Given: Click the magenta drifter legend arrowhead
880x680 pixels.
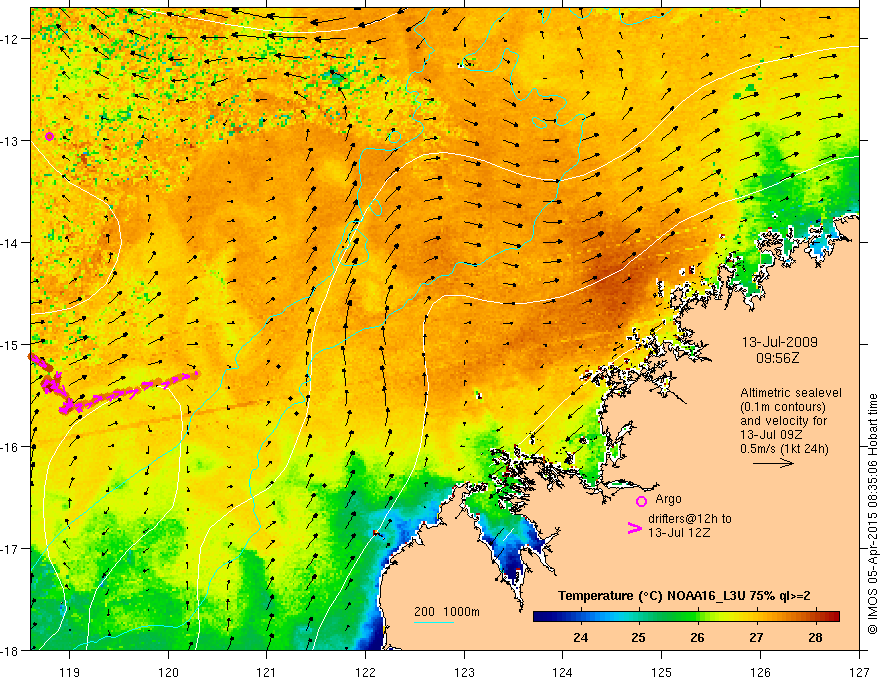Looking at the screenshot, I should [634, 528].
